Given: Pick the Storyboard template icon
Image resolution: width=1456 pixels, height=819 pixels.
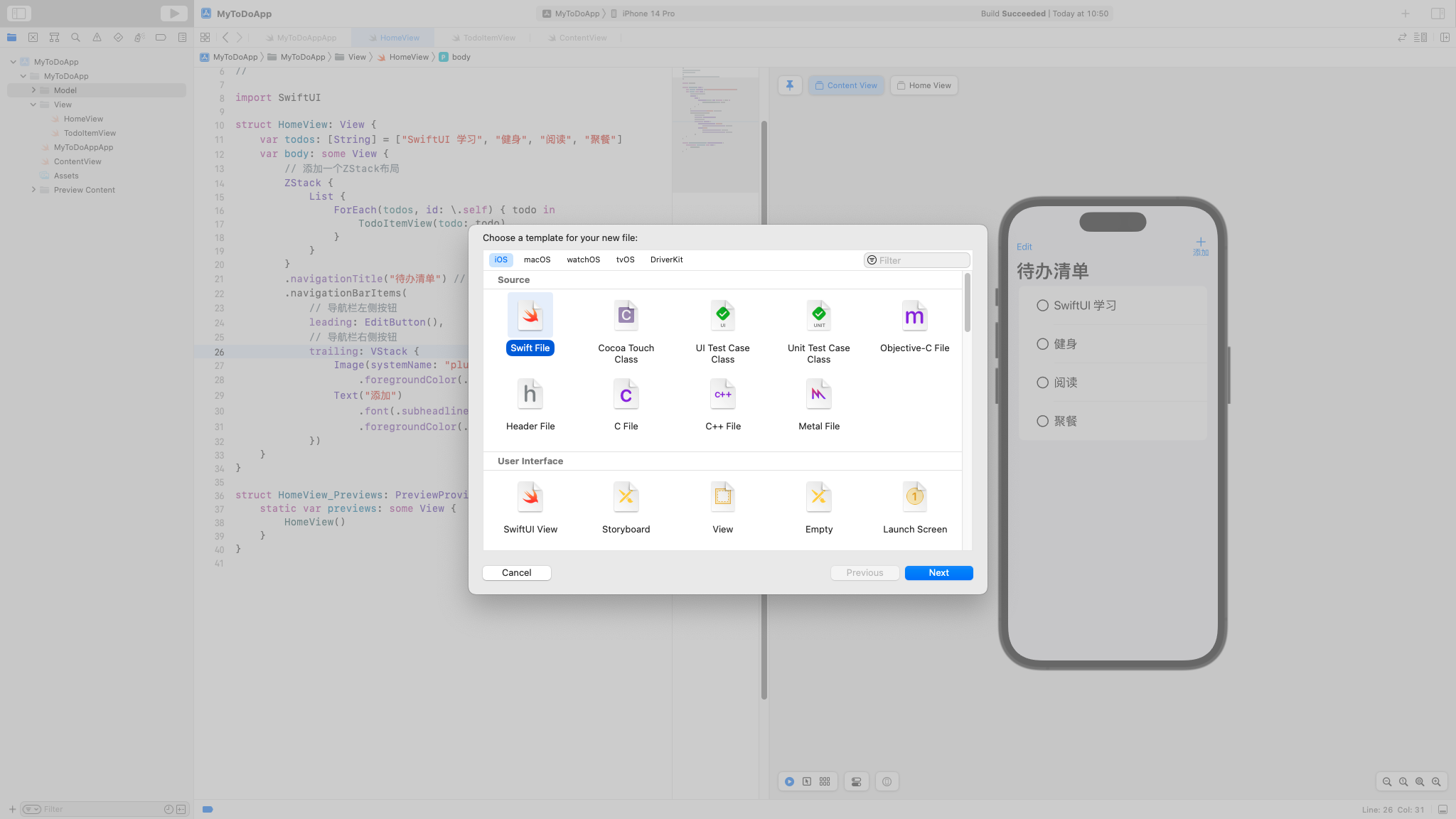Looking at the screenshot, I should [626, 497].
